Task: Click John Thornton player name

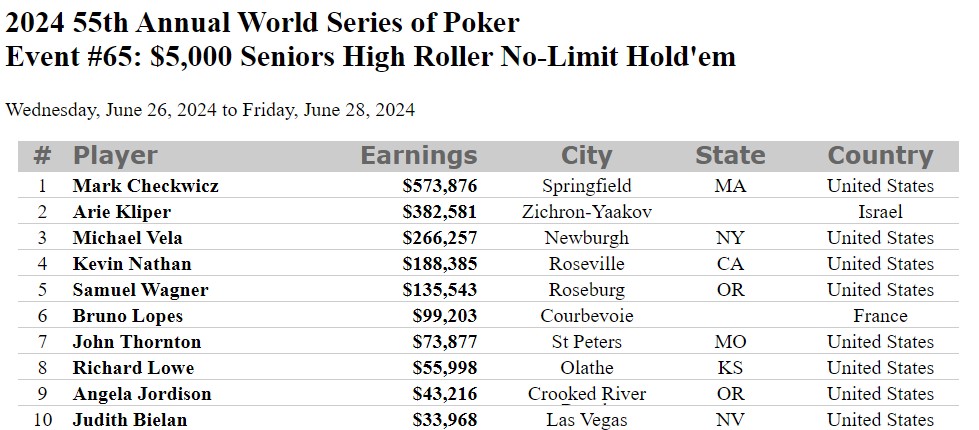Action: click(137, 342)
